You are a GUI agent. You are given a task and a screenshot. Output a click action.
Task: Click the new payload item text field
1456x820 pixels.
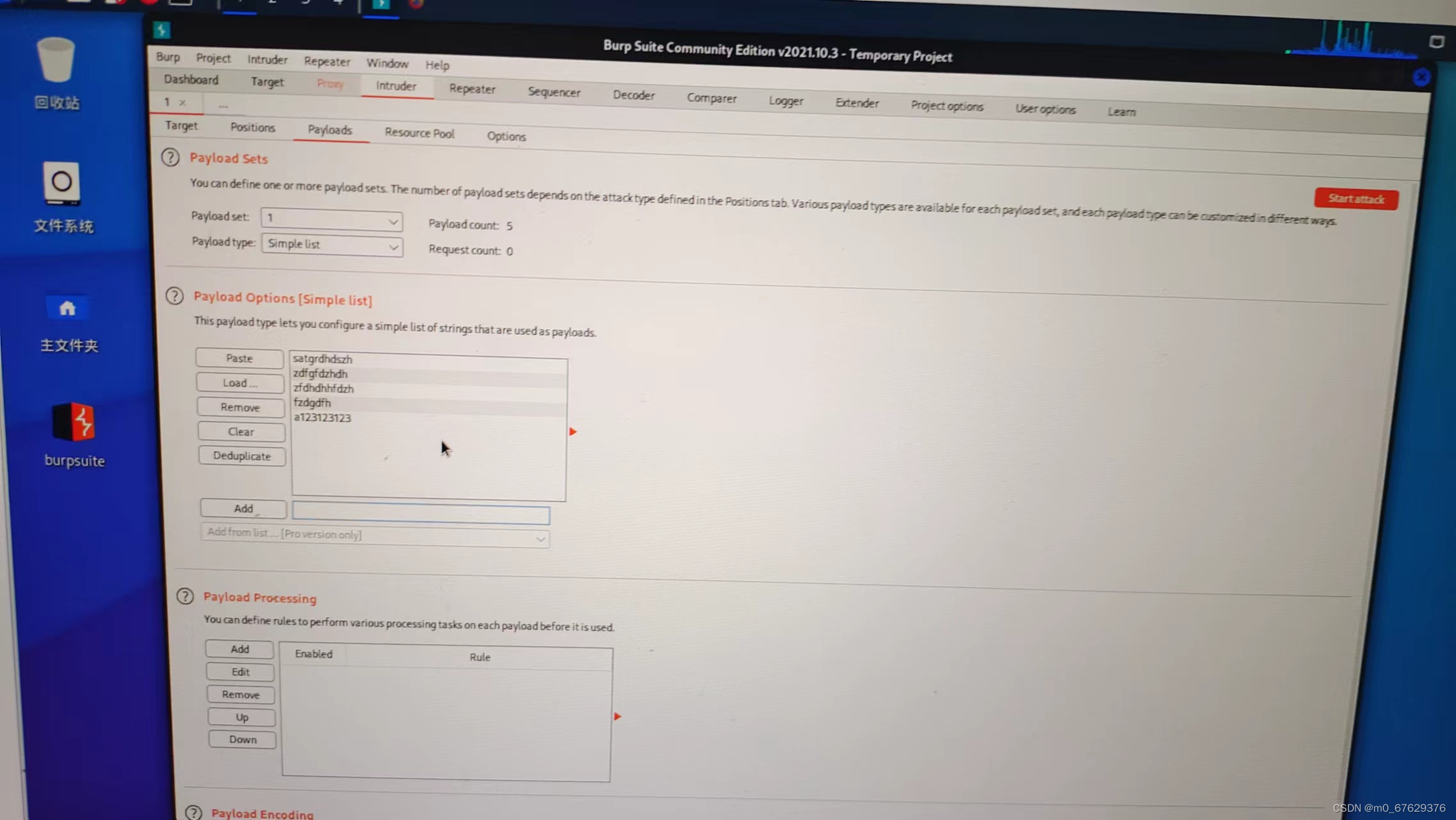pyautogui.click(x=421, y=514)
